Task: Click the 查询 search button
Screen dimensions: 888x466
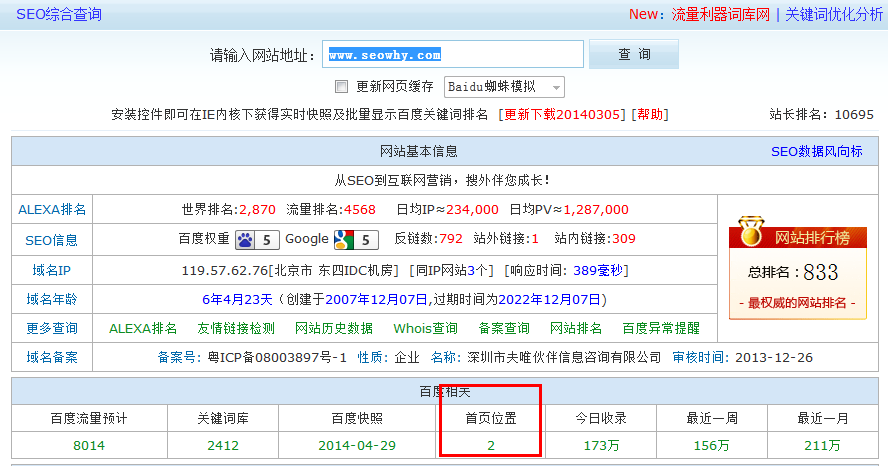Action: click(633, 54)
